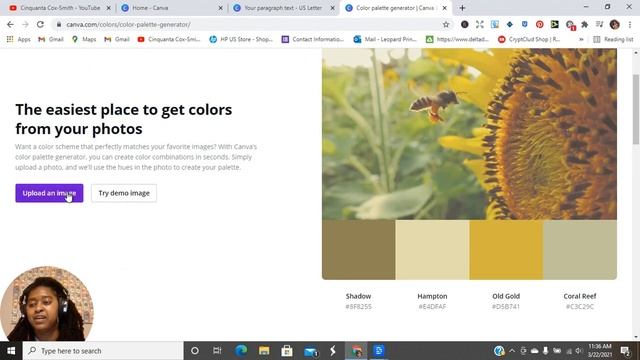640x360 pixels.
Task: Open the Contact Information bookmark
Action: [313, 39]
